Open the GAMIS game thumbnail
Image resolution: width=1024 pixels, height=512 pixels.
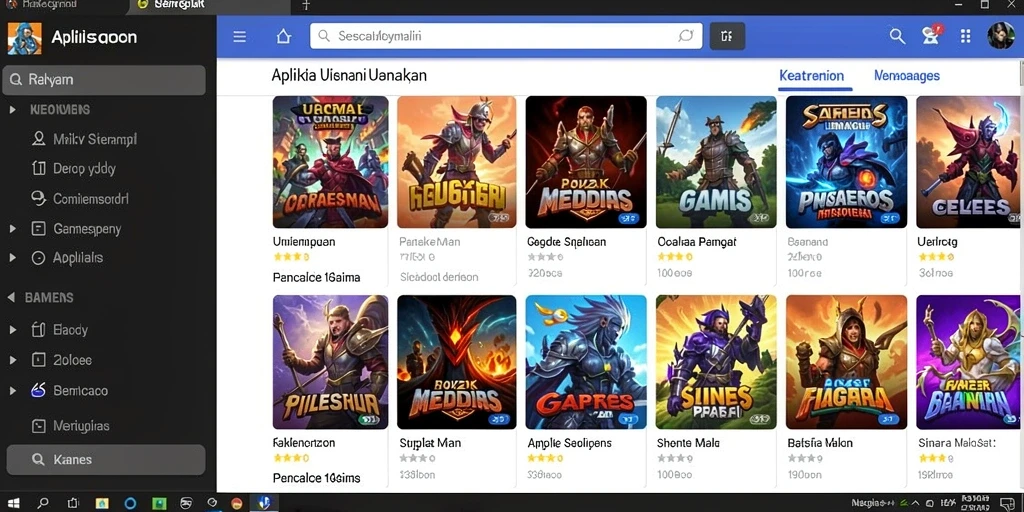716,162
